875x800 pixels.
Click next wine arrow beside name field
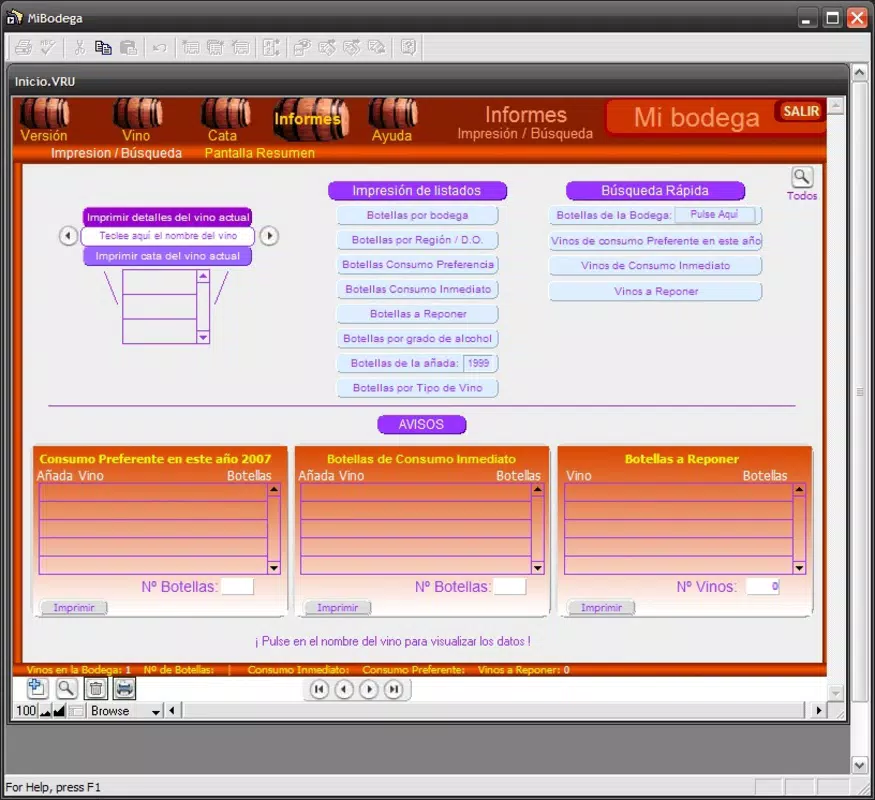[x=269, y=236]
